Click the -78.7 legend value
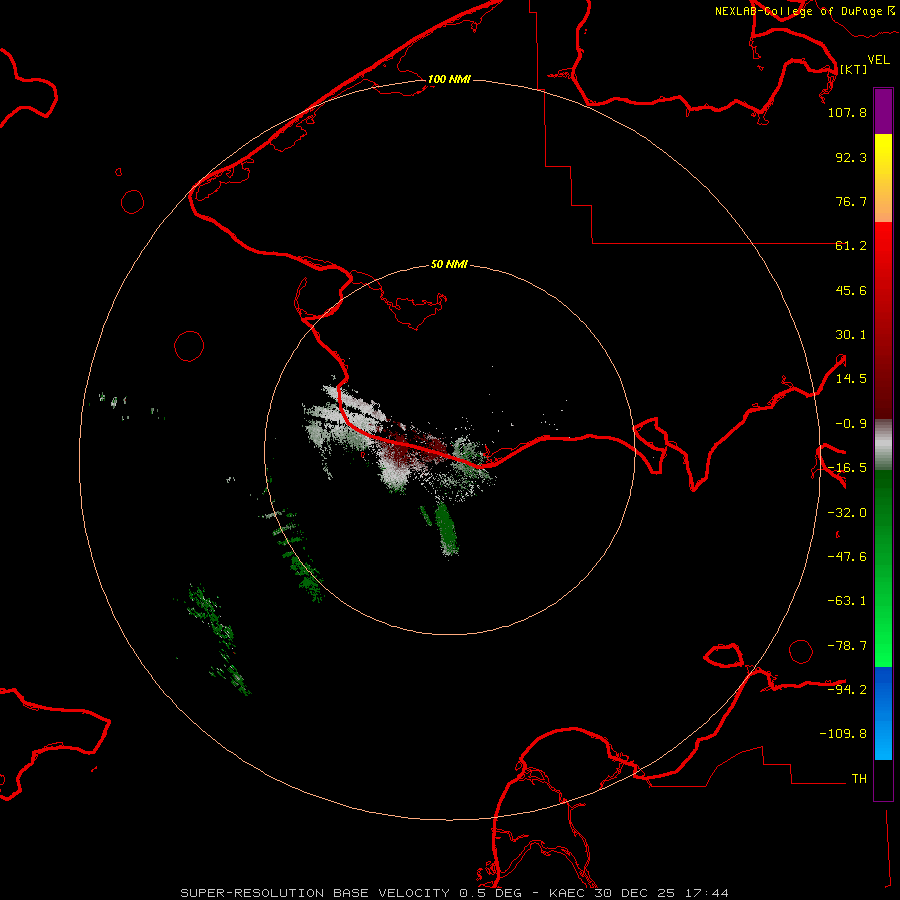Viewport: 900px width, 900px height. (847, 646)
